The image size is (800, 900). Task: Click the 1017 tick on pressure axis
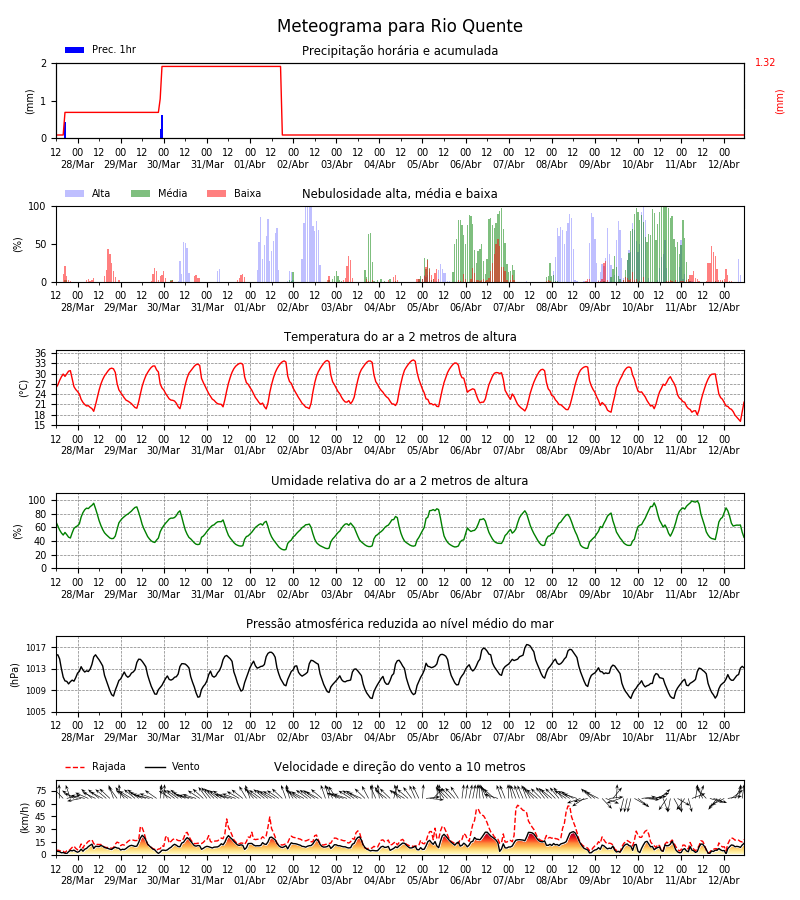(36, 647)
